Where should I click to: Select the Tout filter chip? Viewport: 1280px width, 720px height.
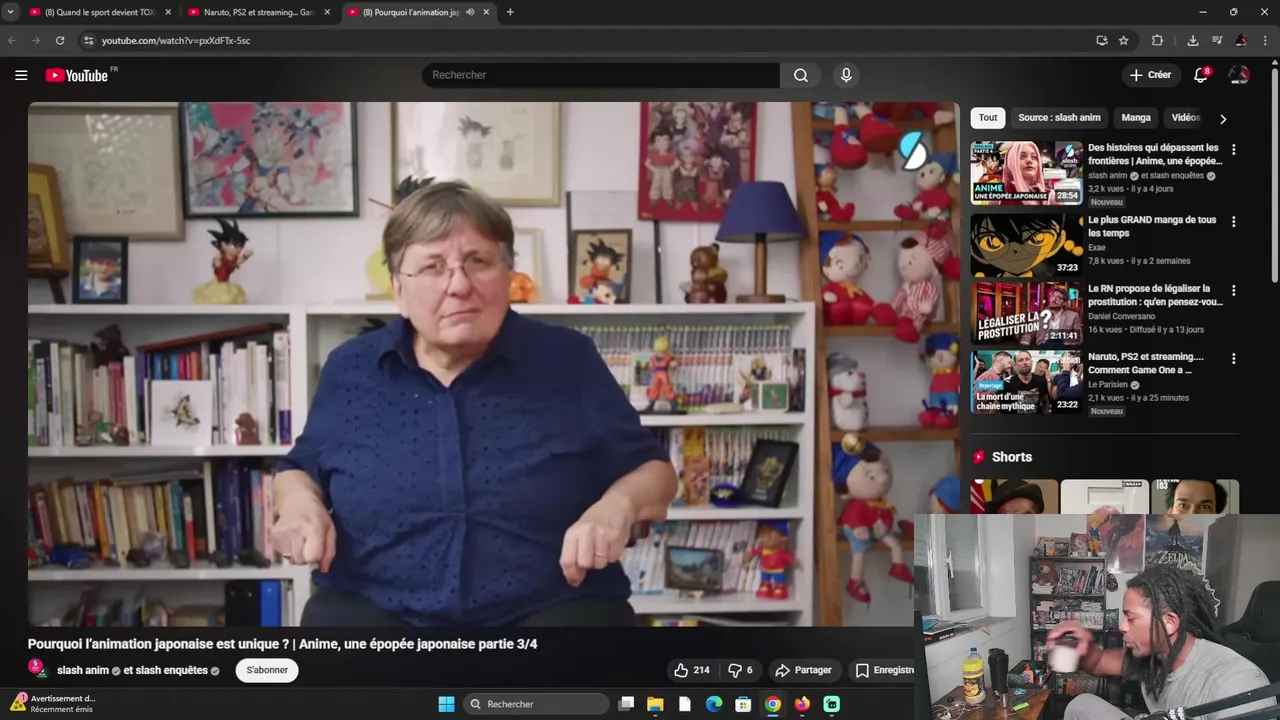pos(988,118)
